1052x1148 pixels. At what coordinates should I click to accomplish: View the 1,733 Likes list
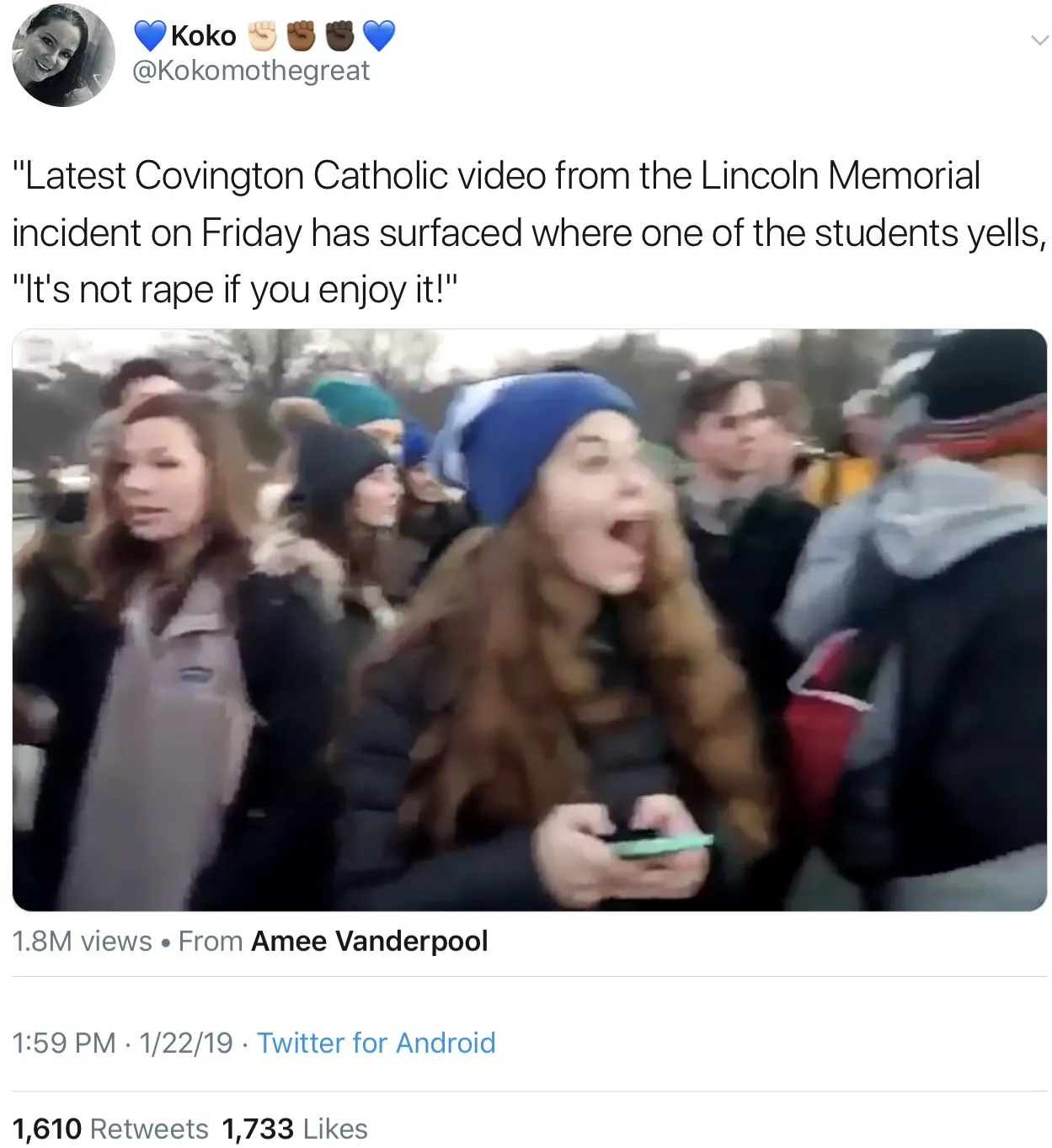tap(294, 1129)
